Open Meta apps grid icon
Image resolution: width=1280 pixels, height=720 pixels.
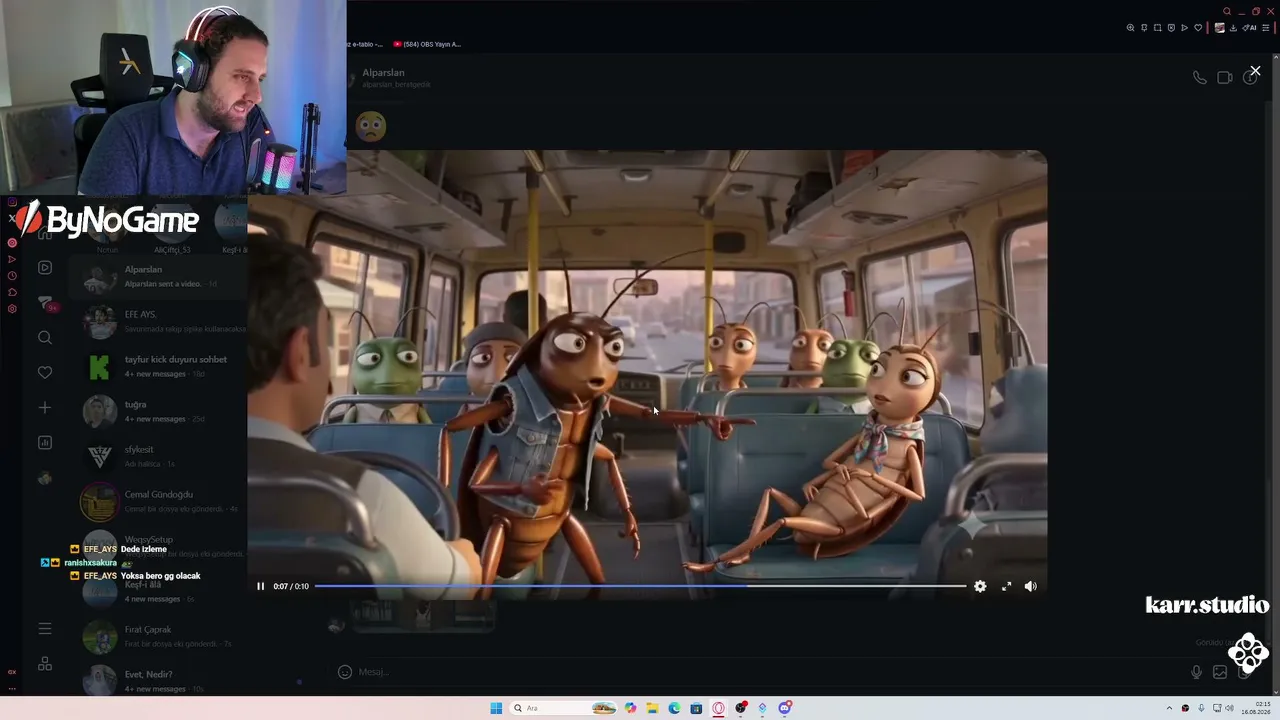pyautogui.click(x=45, y=663)
